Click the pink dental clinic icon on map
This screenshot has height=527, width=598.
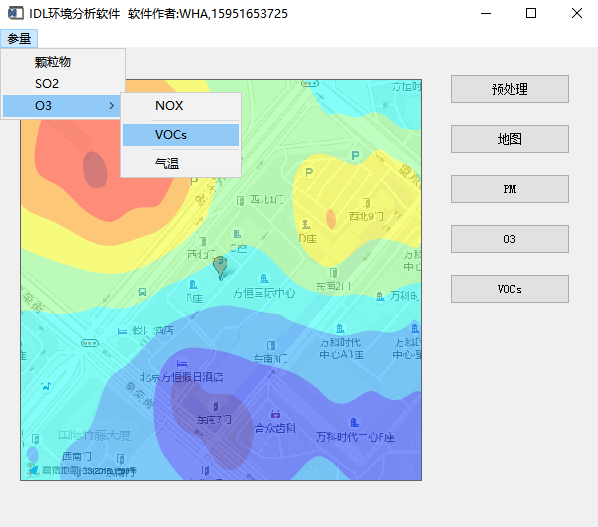[x=275, y=413]
